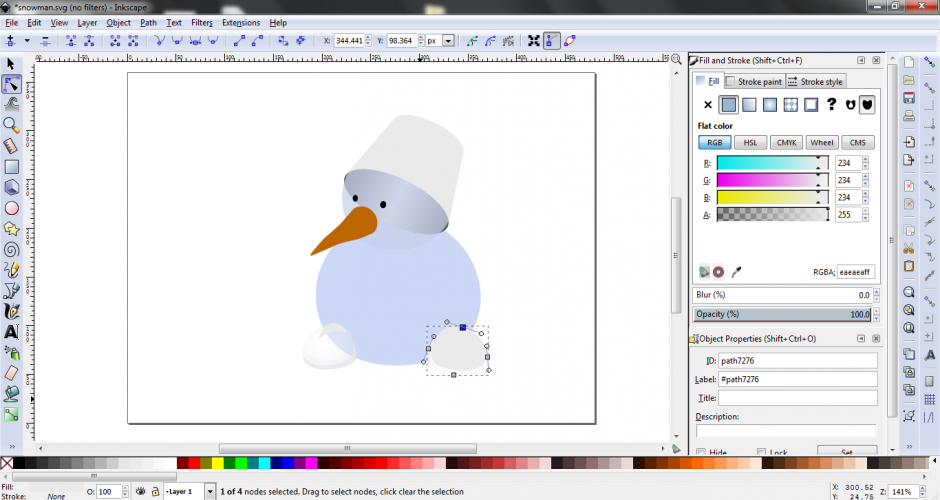Click the HSL color mode button
This screenshot has width=940, height=500.
[x=750, y=143]
